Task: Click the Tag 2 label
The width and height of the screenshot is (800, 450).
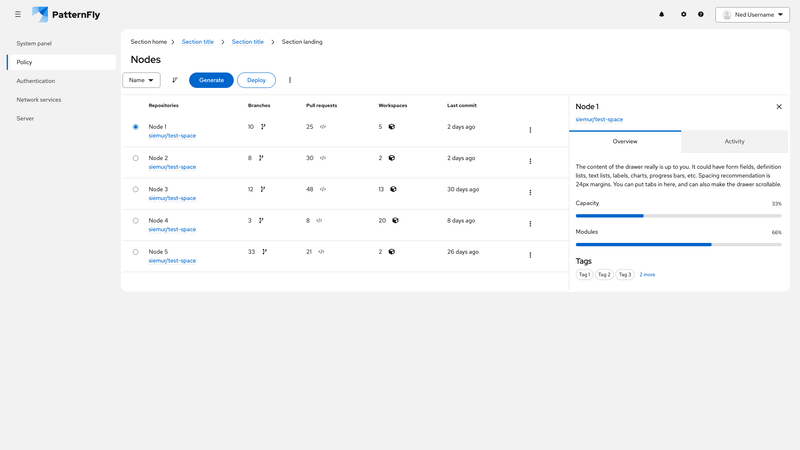Action: click(604, 274)
